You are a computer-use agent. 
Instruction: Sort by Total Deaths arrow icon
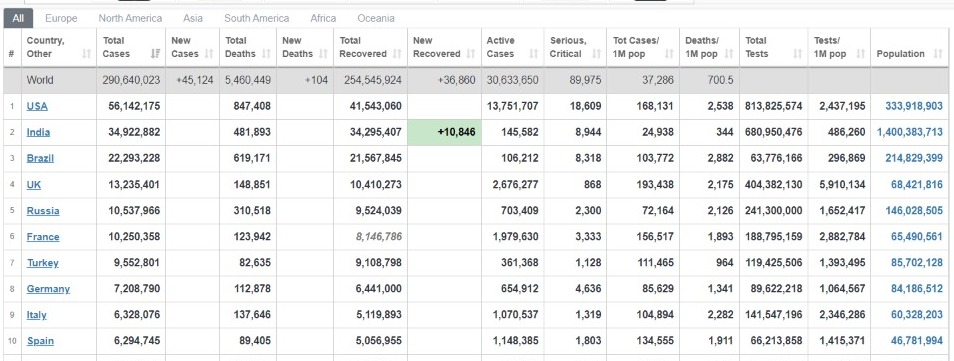(266, 54)
